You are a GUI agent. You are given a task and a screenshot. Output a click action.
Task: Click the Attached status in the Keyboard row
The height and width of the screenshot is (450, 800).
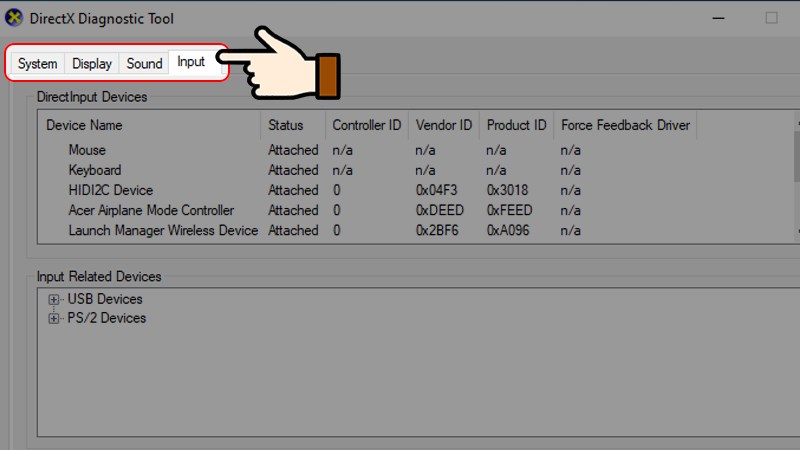tap(293, 170)
